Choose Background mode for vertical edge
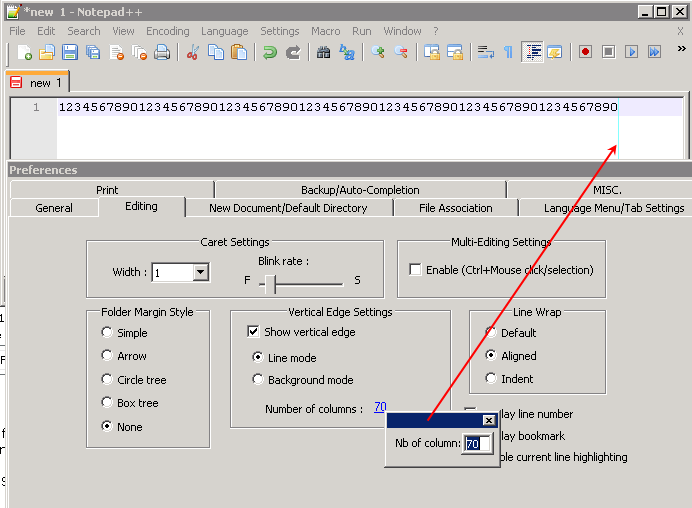 [x=258, y=379]
